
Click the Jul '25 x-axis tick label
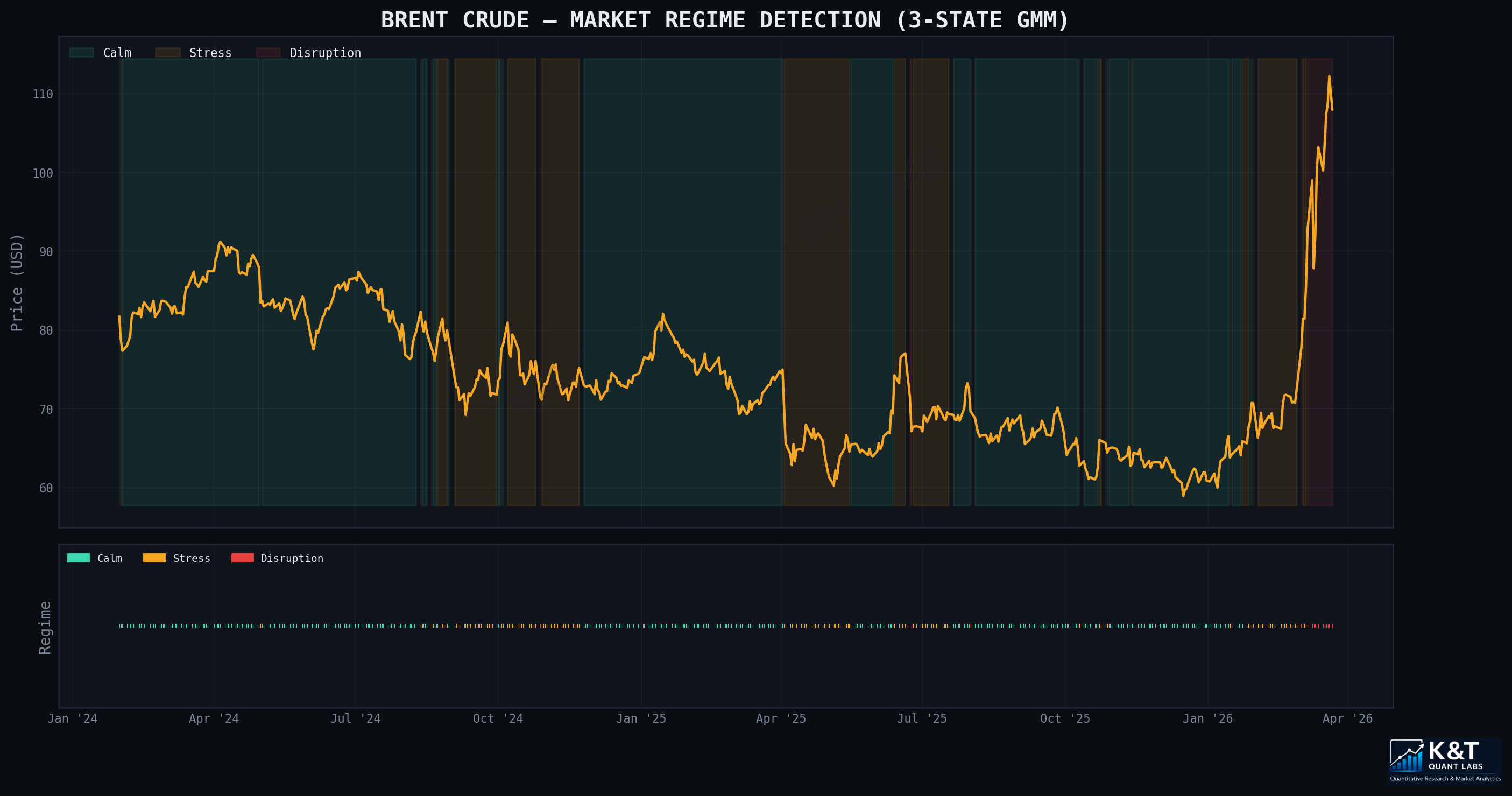pyautogui.click(x=922, y=718)
